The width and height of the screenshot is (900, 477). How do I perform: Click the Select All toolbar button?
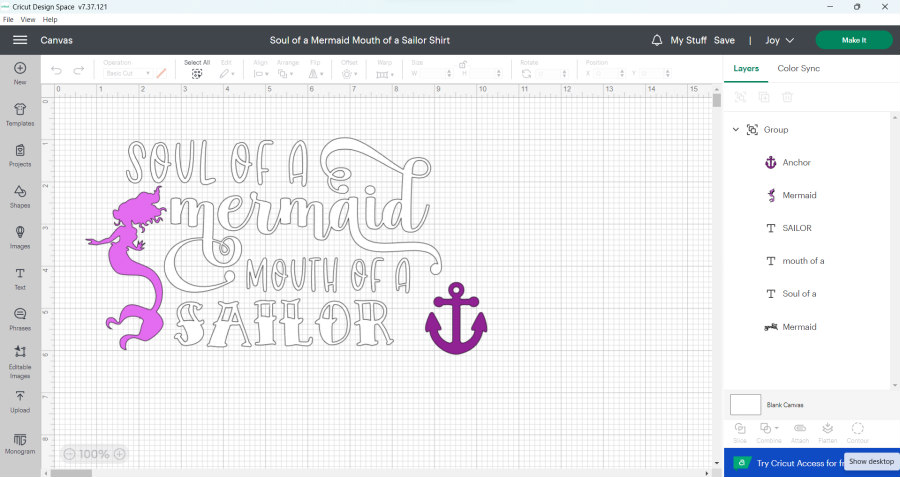(197, 69)
